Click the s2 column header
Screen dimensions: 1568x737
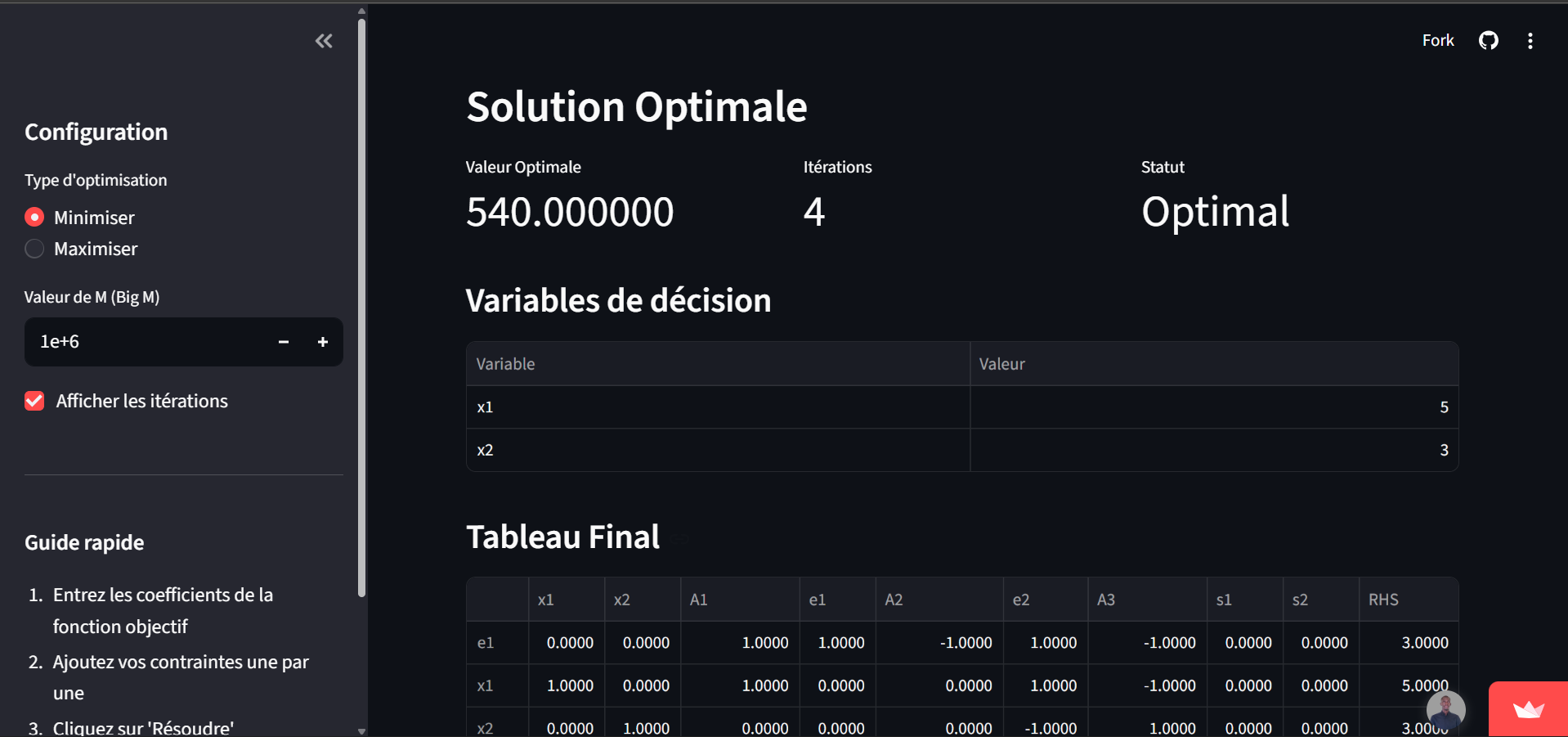pos(1319,600)
